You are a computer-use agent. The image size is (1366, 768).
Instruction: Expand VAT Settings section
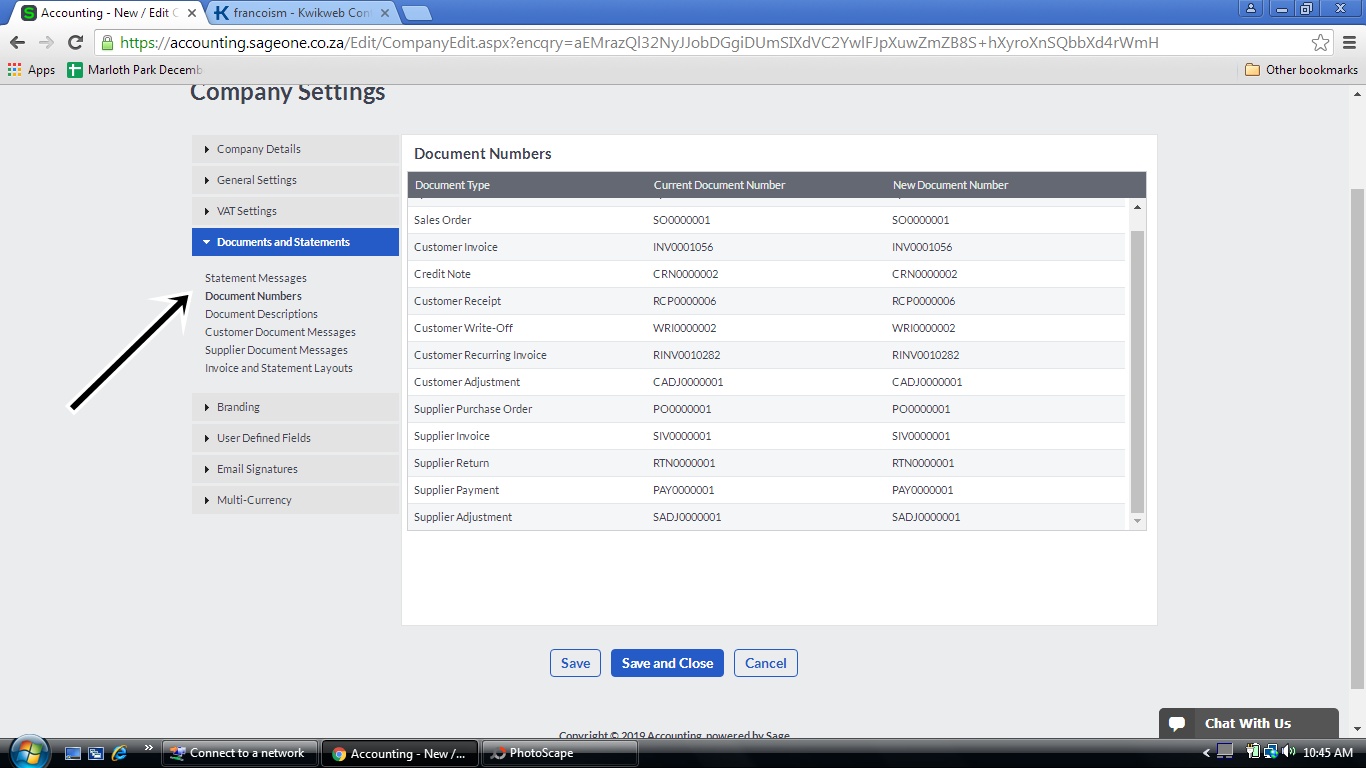[295, 211]
